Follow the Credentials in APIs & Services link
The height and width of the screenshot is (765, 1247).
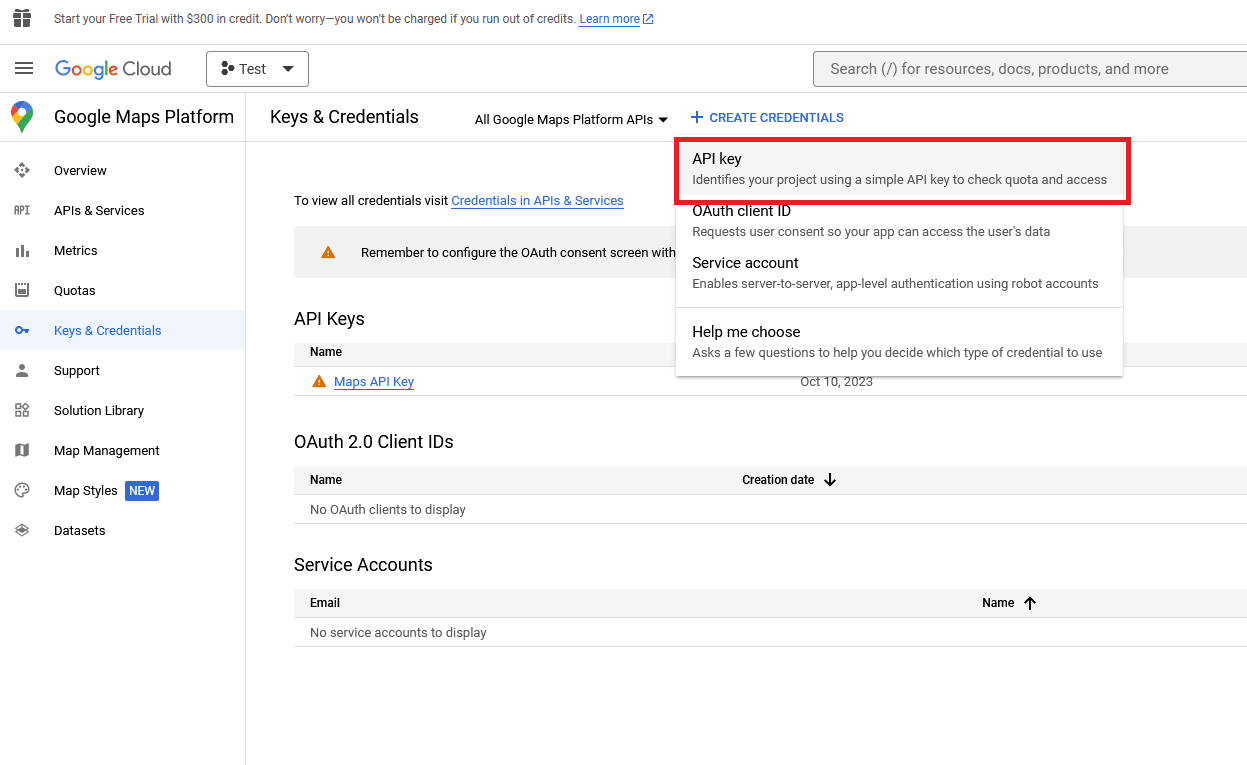pyautogui.click(x=537, y=200)
